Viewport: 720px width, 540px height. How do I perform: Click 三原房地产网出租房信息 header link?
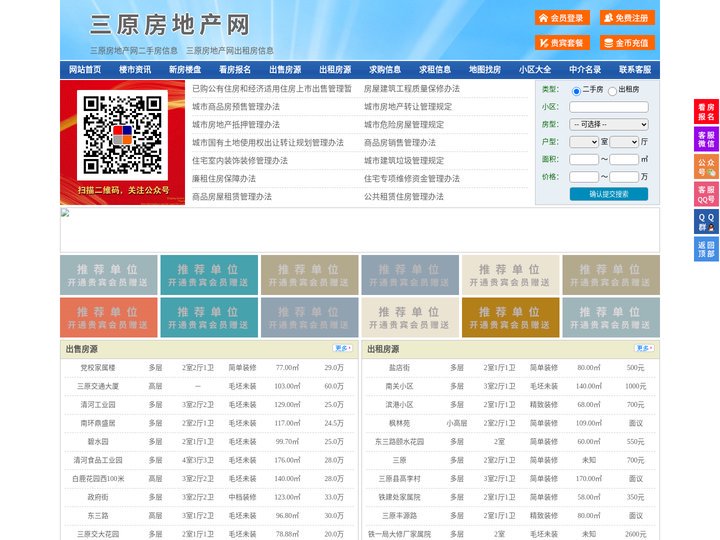click(230, 51)
